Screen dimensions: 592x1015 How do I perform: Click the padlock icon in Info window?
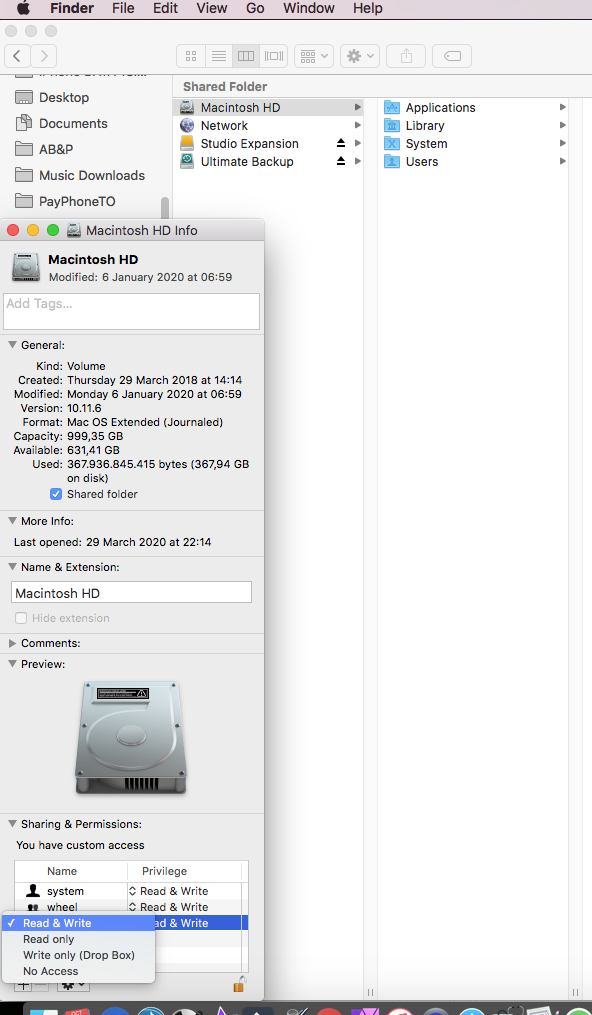click(239, 984)
